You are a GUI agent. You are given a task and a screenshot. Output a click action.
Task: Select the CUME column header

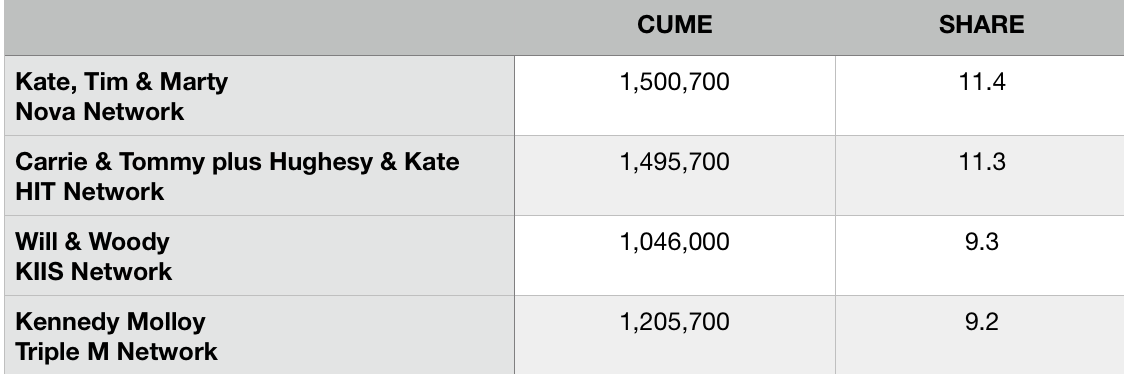pyautogui.click(x=675, y=25)
